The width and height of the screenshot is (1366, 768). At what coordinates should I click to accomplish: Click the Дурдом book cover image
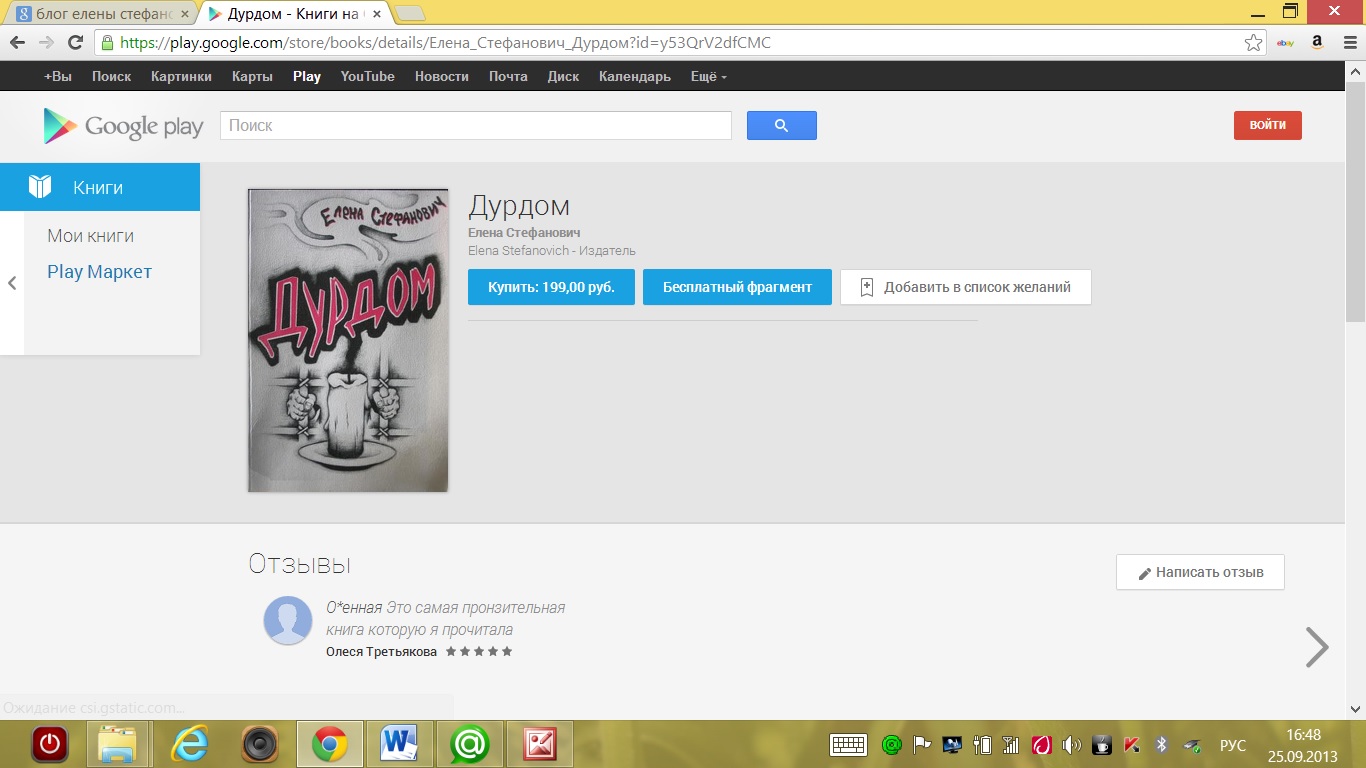click(348, 340)
